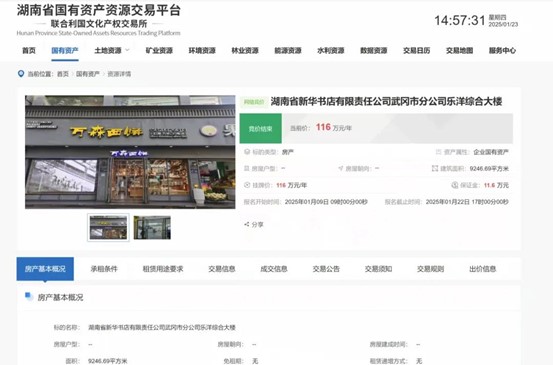Click the green 竞价结束 status button
The width and height of the screenshot is (553, 365).
click(261, 128)
